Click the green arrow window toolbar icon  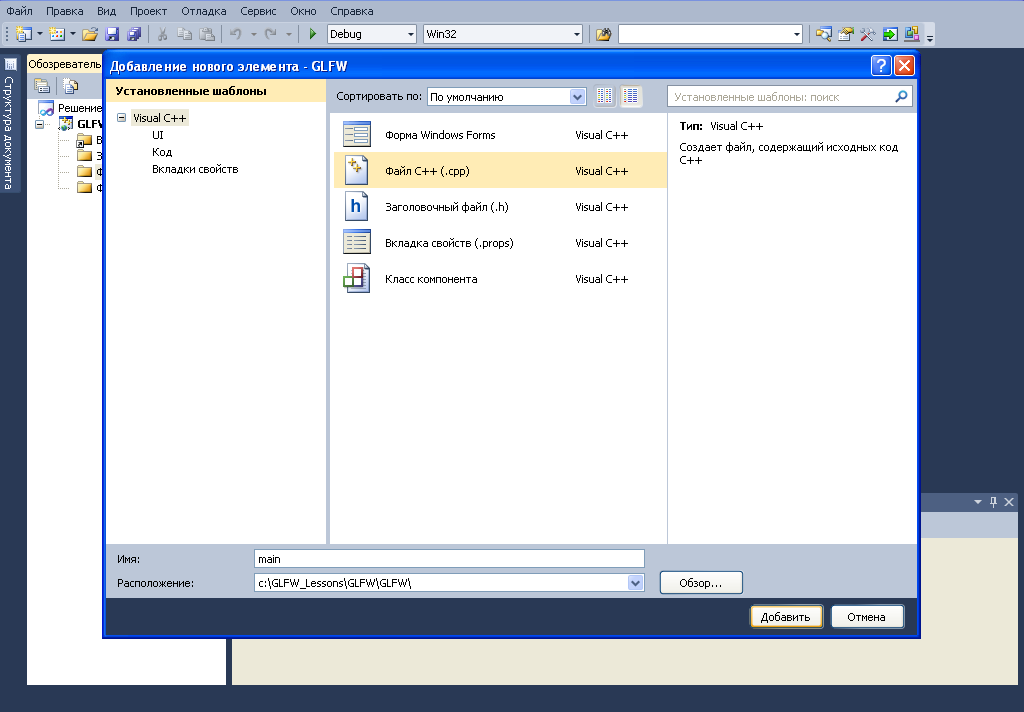click(x=890, y=34)
